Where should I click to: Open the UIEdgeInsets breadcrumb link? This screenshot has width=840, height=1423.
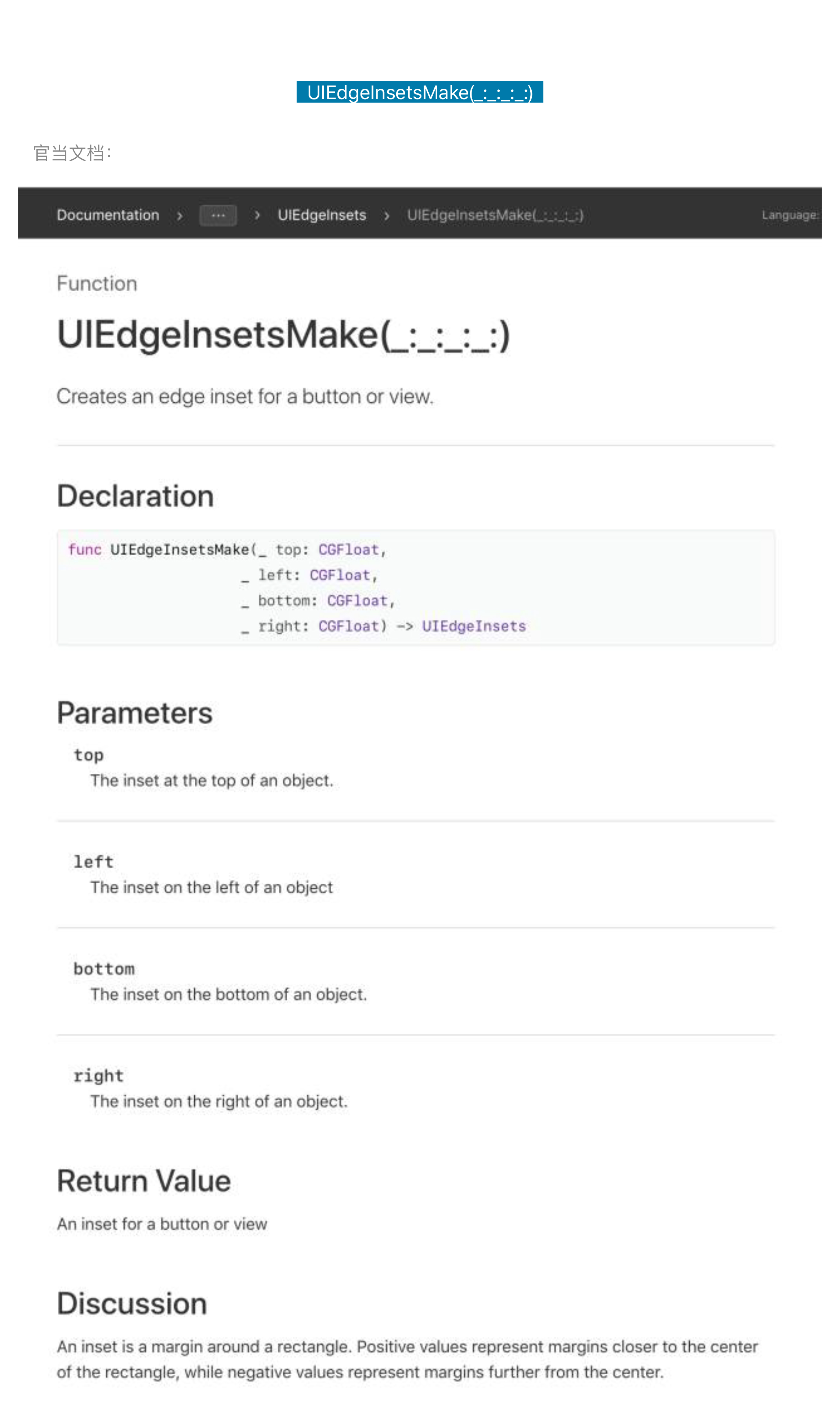(322, 215)
